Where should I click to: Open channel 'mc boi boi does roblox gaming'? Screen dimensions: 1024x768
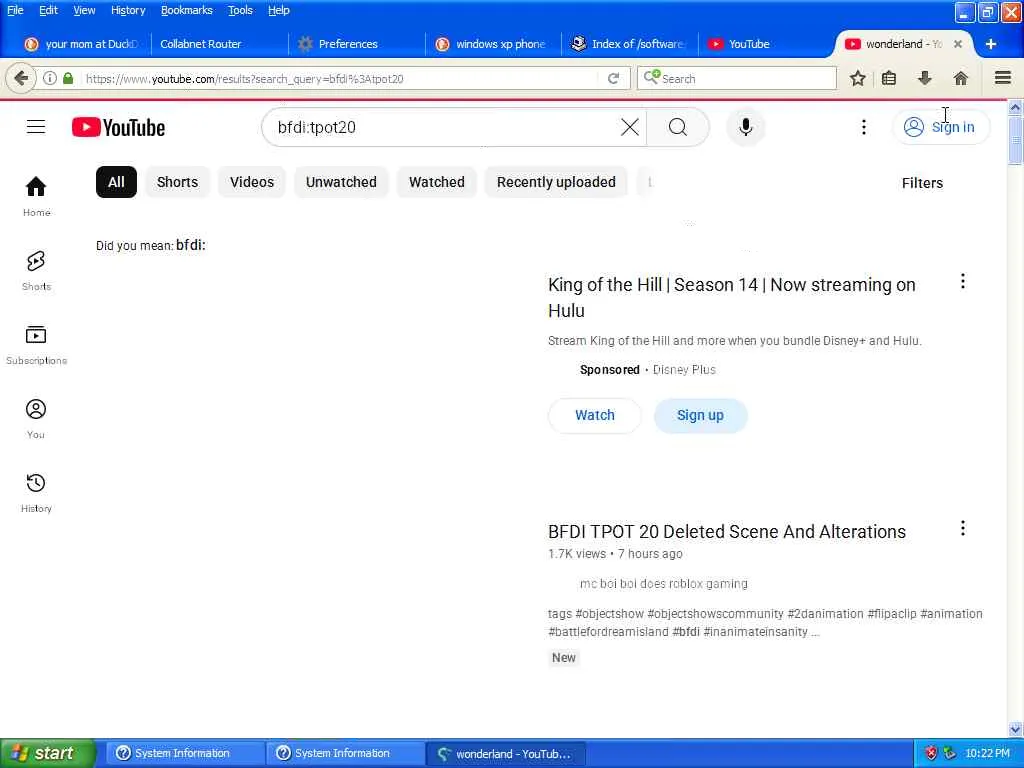[x=664, y=583]
